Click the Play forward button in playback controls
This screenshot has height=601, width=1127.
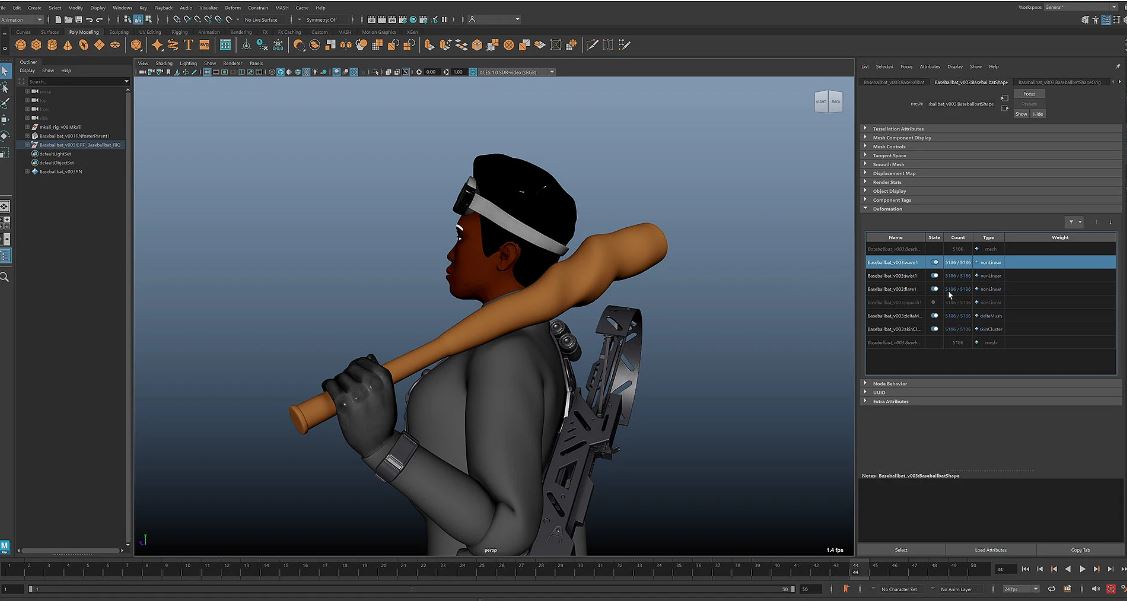(1082, 569)
